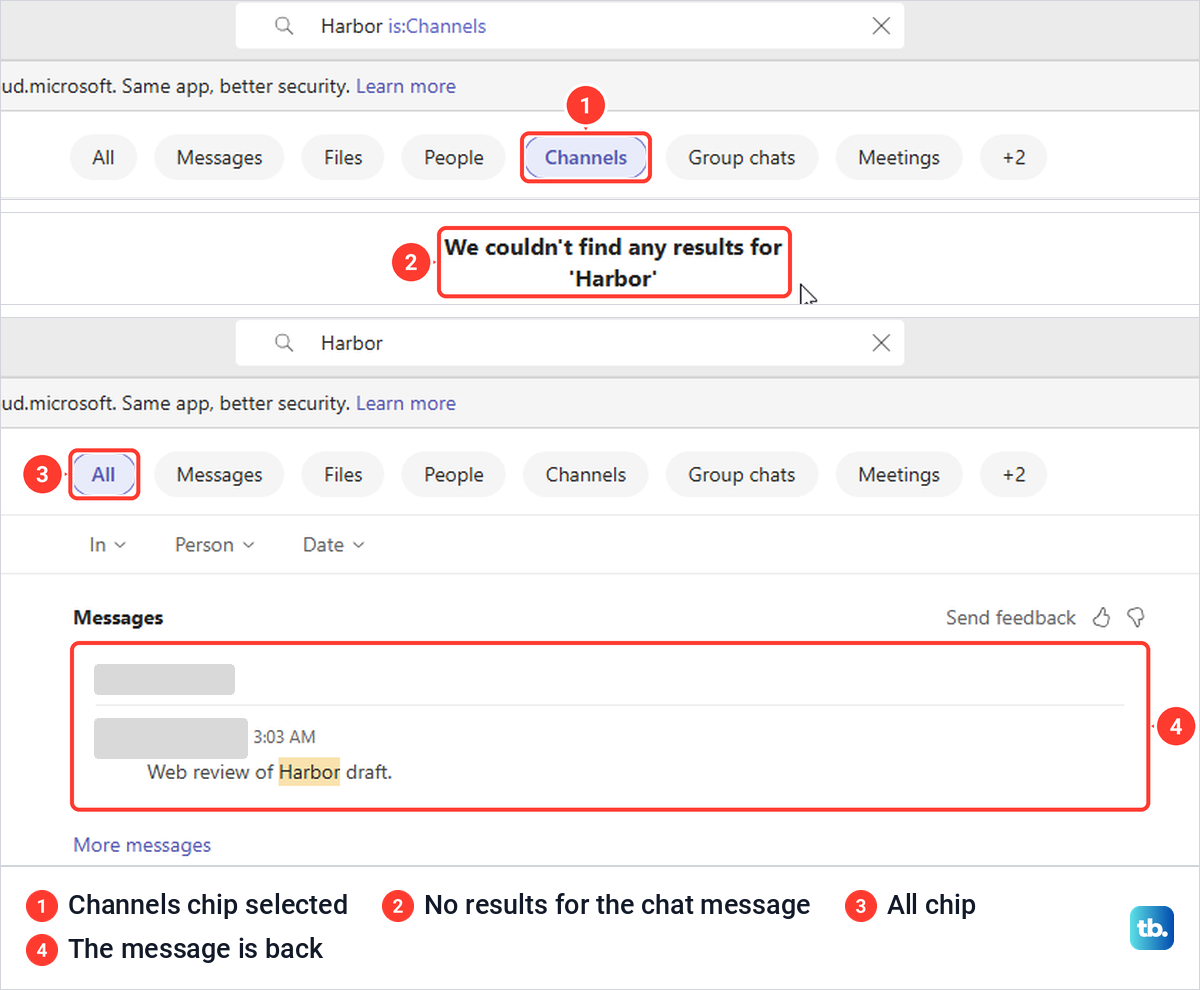Screen dimensions: 1200x990
Task: Click the search magnifier icon beside 'Harbor is:Channels'
Action: tap(284, 26)
